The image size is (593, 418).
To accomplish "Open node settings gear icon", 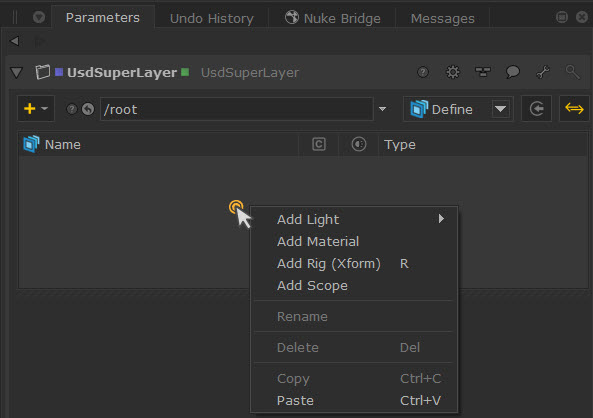I will click(453, 72).
